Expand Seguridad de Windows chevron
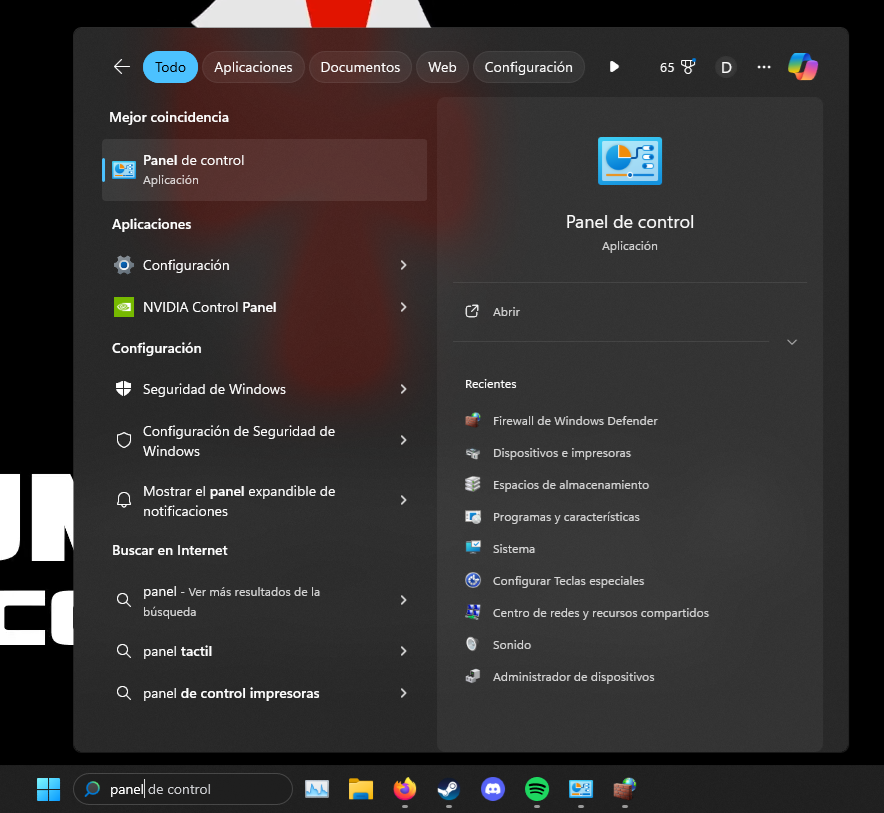 (403, 389)
